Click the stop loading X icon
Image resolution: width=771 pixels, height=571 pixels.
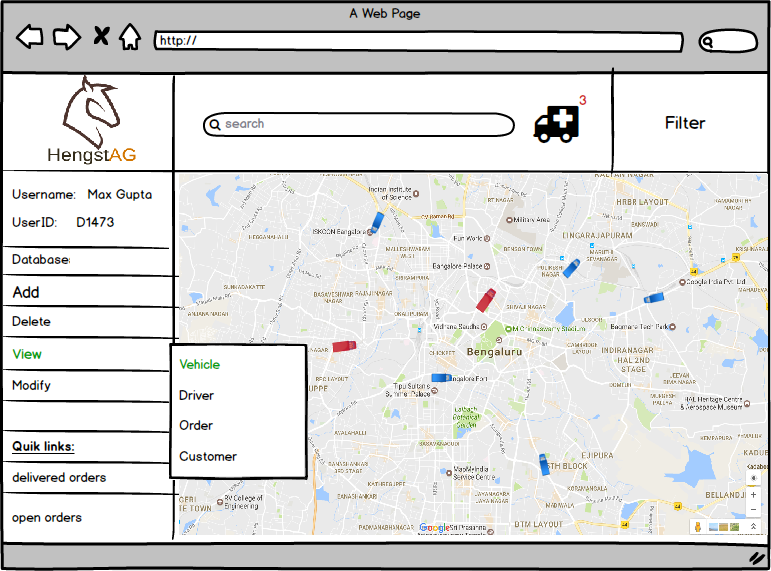pos(101,36)
